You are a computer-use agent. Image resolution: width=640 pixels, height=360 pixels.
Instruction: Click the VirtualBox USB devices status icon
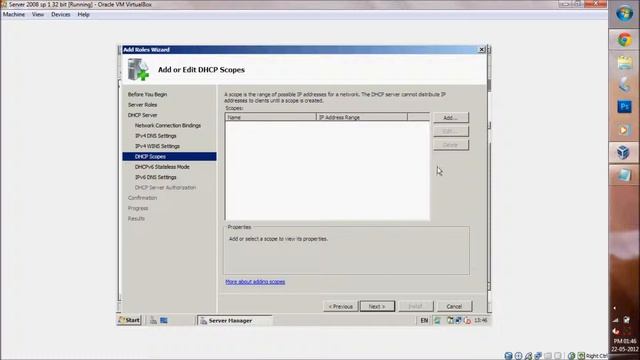point(529,356)
